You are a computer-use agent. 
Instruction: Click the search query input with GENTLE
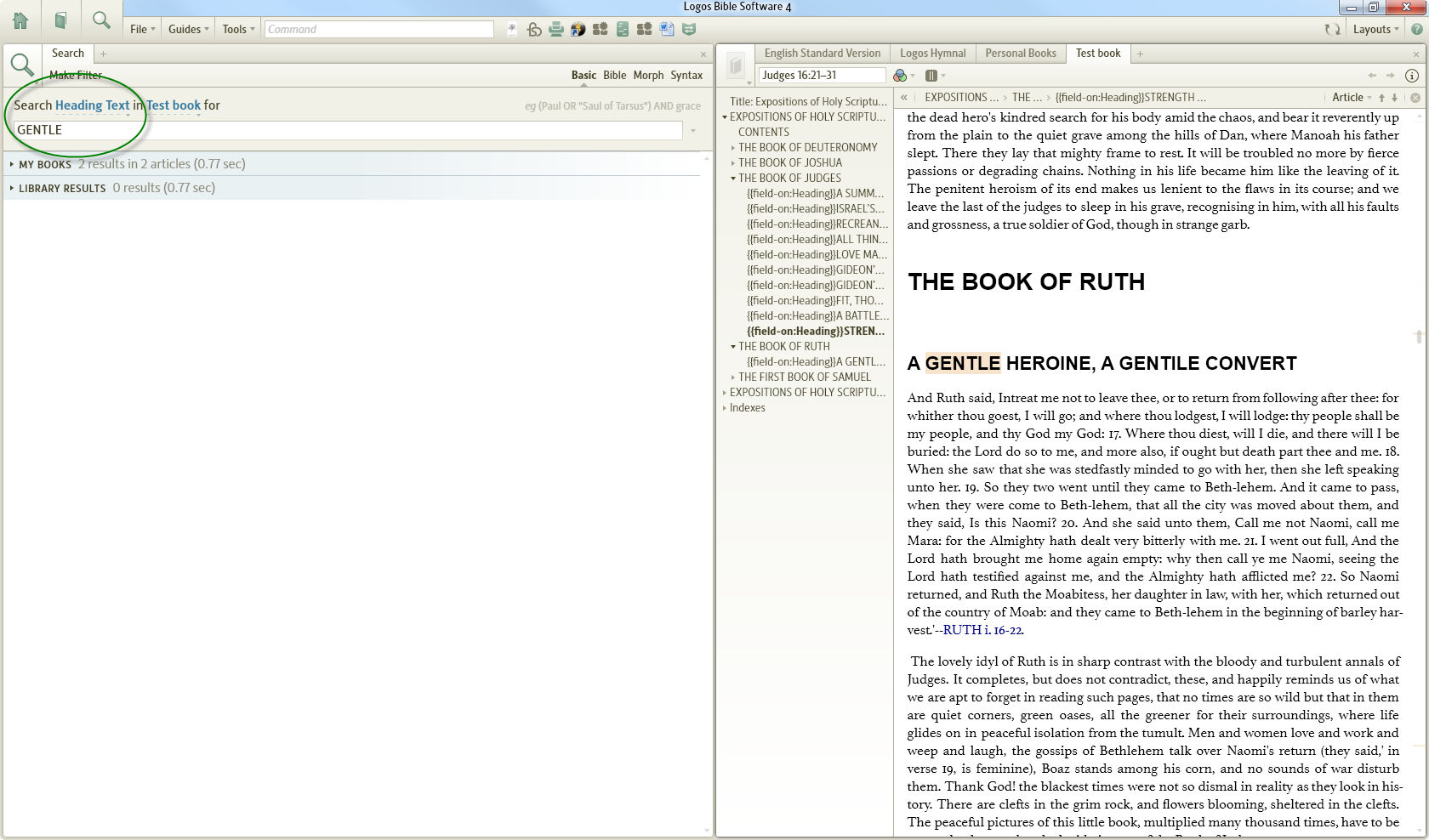348,130
